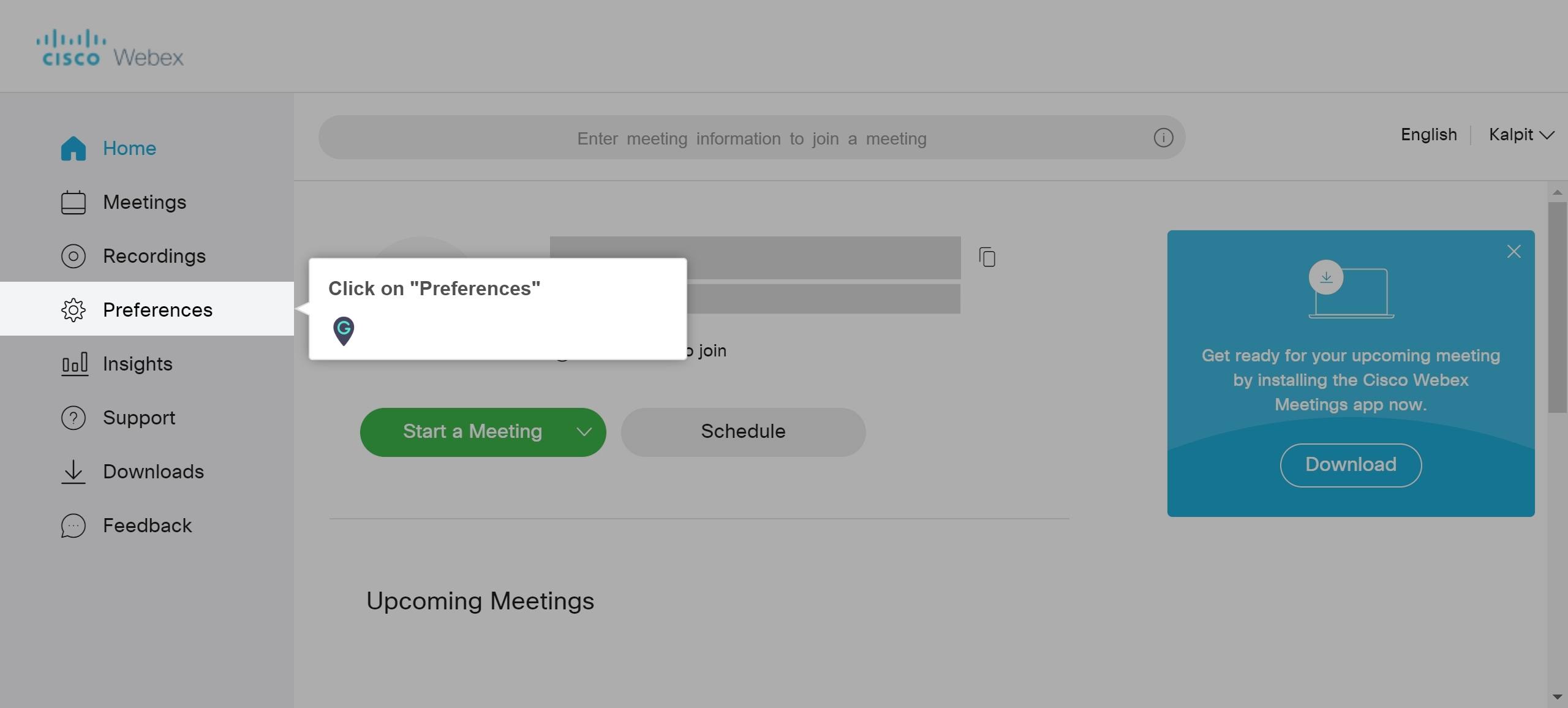Select Home from the navigation menu
Screen dimensions: 1568x708
click(129, 148)
